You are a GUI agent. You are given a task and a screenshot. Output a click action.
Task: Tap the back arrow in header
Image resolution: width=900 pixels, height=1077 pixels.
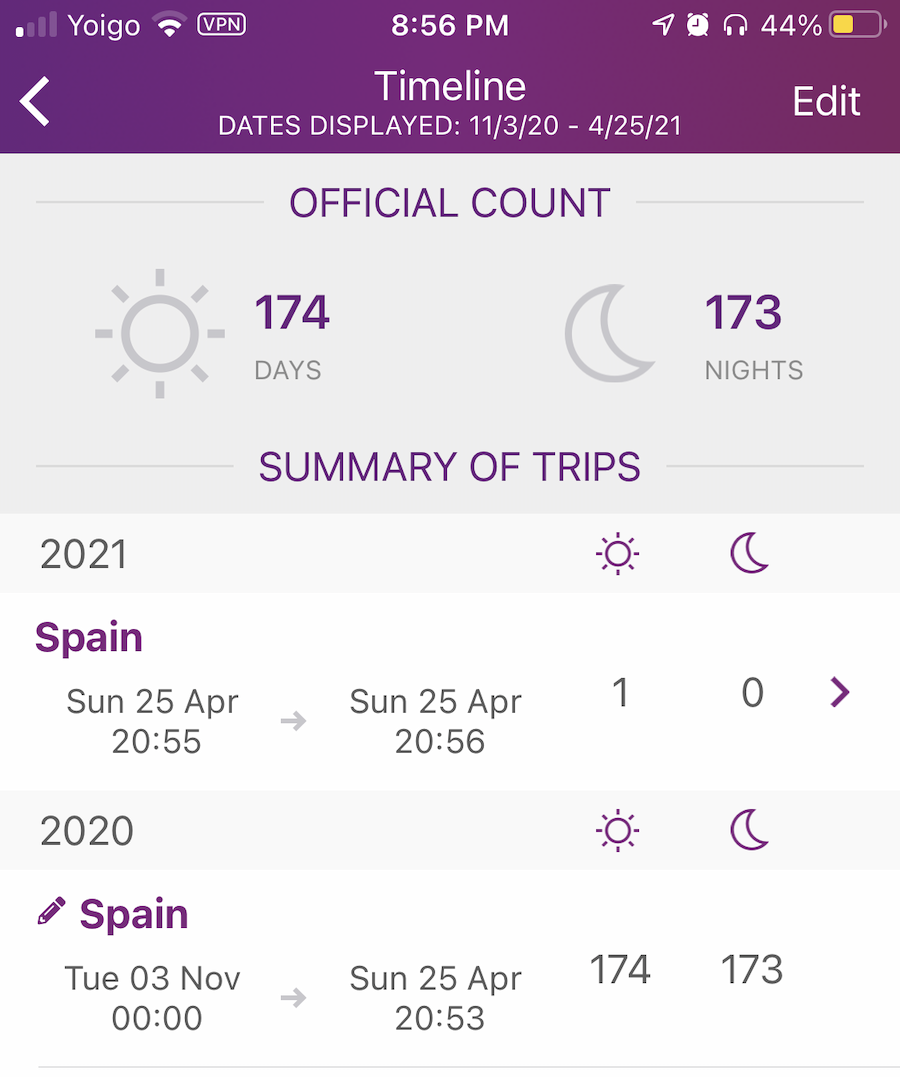35,101
